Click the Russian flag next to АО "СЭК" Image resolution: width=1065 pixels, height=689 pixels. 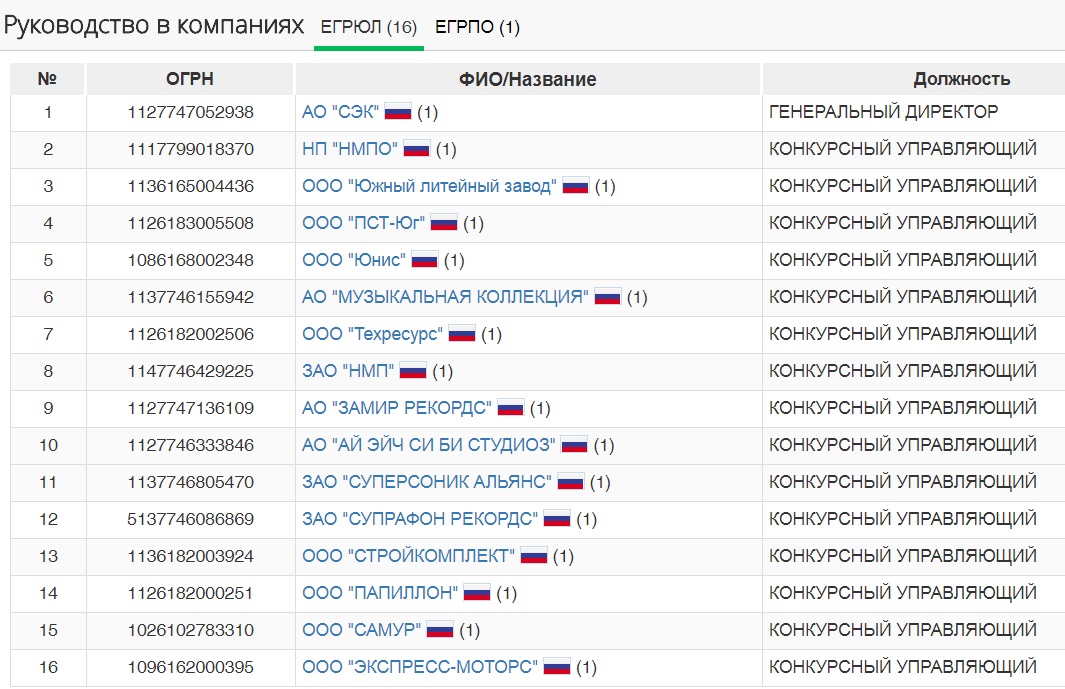(398, 112)
